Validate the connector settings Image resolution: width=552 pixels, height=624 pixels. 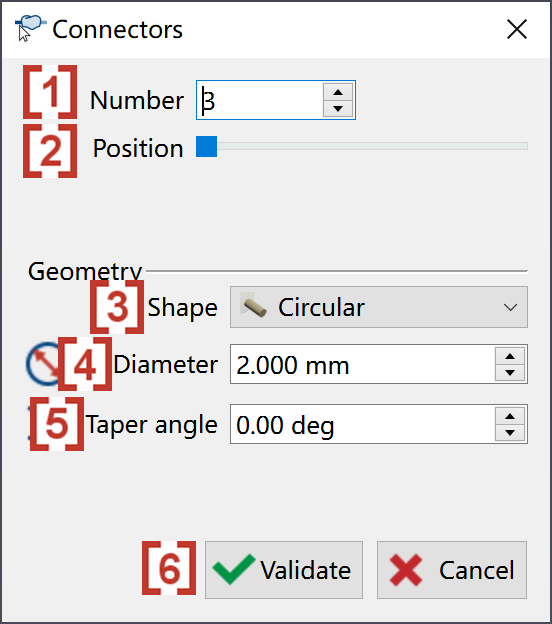pos(284,570)
